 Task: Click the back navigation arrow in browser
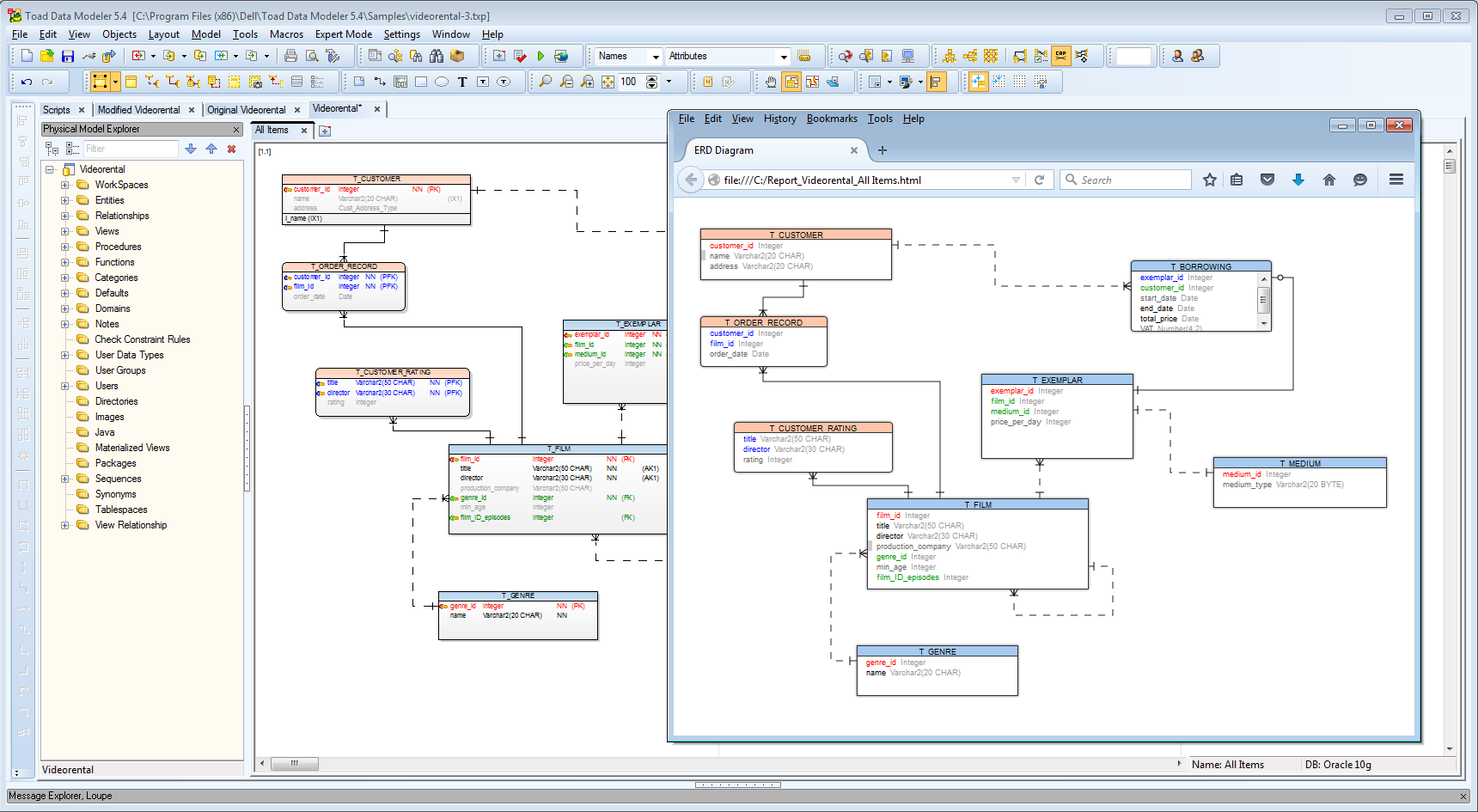[691, 180]
